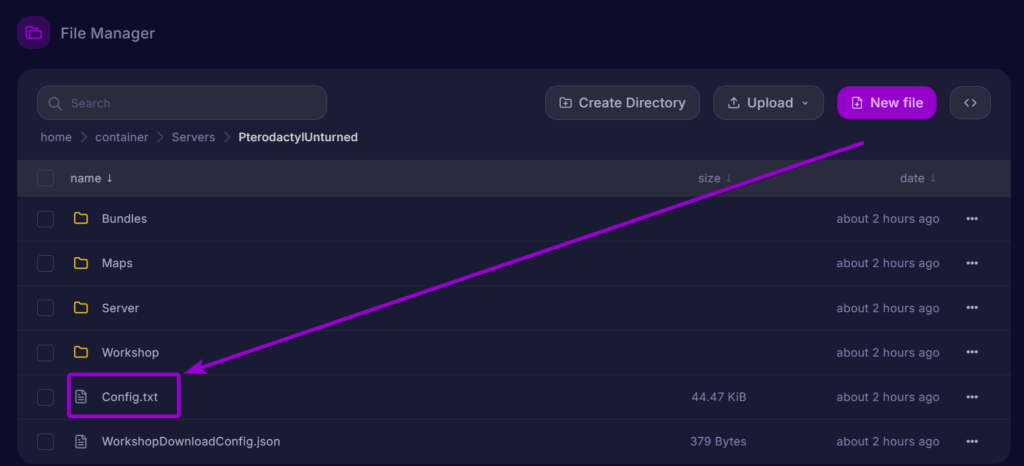Check the box next to Bundles
This screenshot has width=1024, height=466.
click(x=45, y=219)
